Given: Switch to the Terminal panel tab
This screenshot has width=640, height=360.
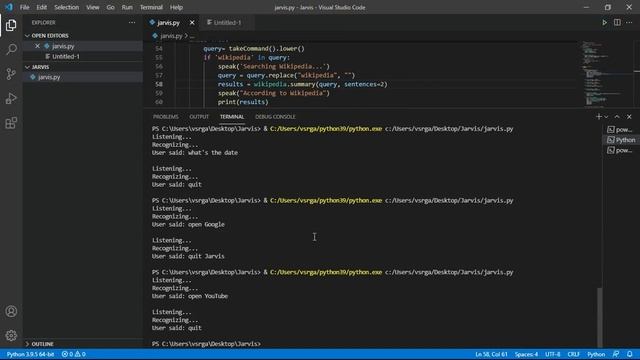Looking at the screenshot, I should pyautogui.click(x=232, y=117).
